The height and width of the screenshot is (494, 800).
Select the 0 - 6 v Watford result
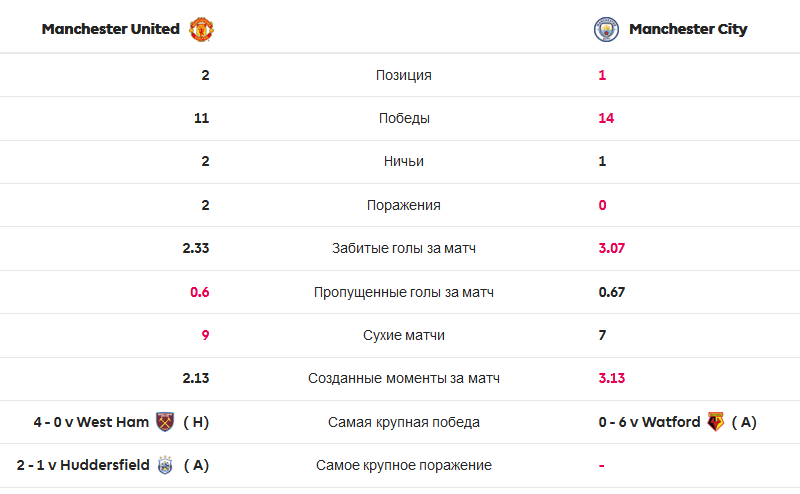649,422
